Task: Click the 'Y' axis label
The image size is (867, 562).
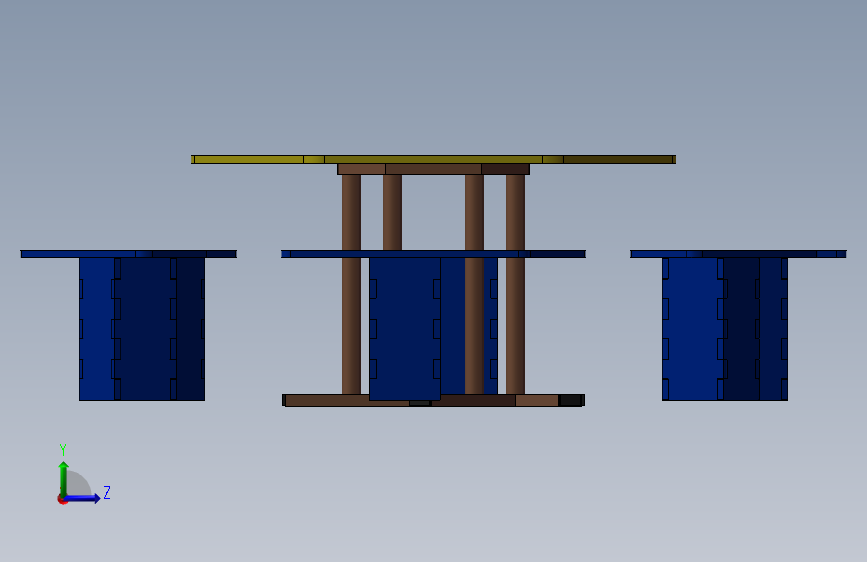Action: coord(63,449)
